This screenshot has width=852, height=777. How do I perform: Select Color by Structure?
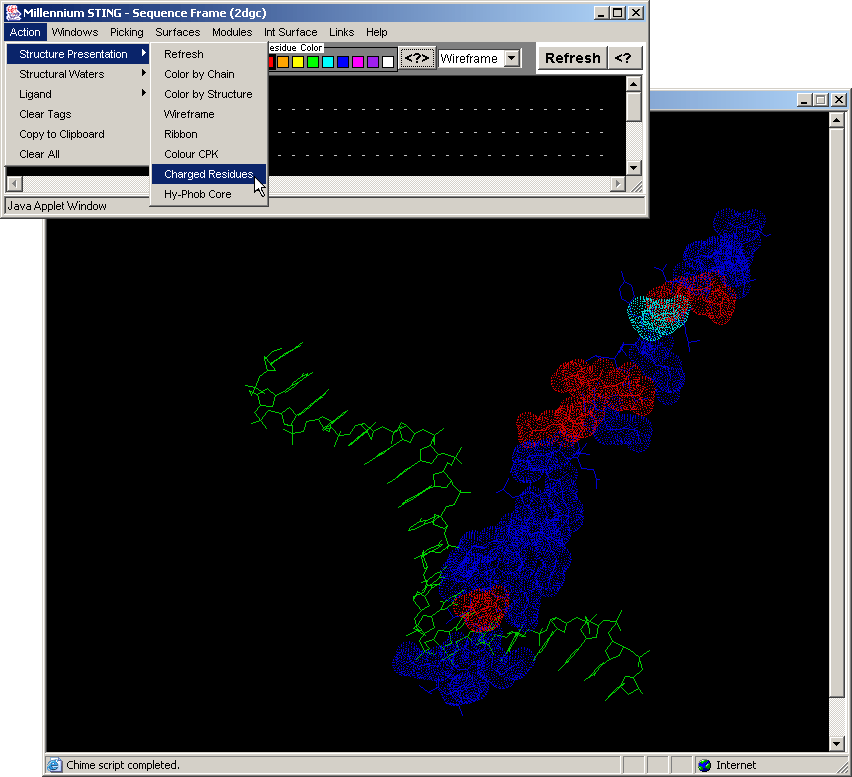209,94
